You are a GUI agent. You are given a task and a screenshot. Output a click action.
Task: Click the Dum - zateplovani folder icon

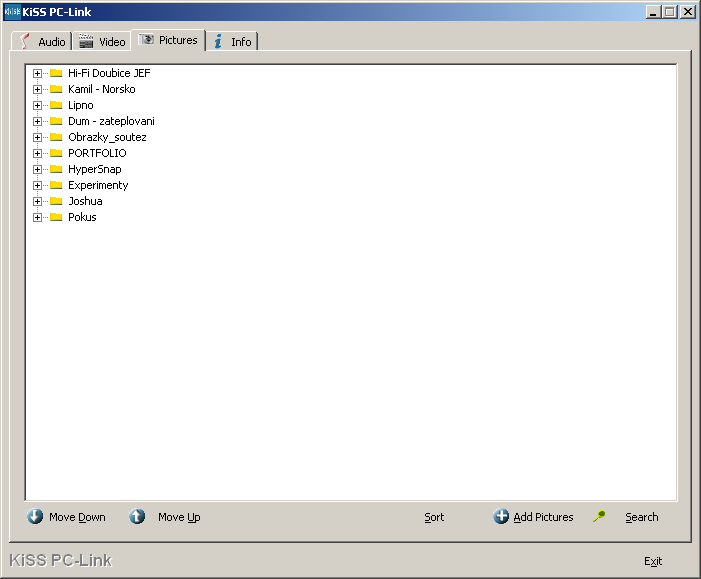point(56,121)
